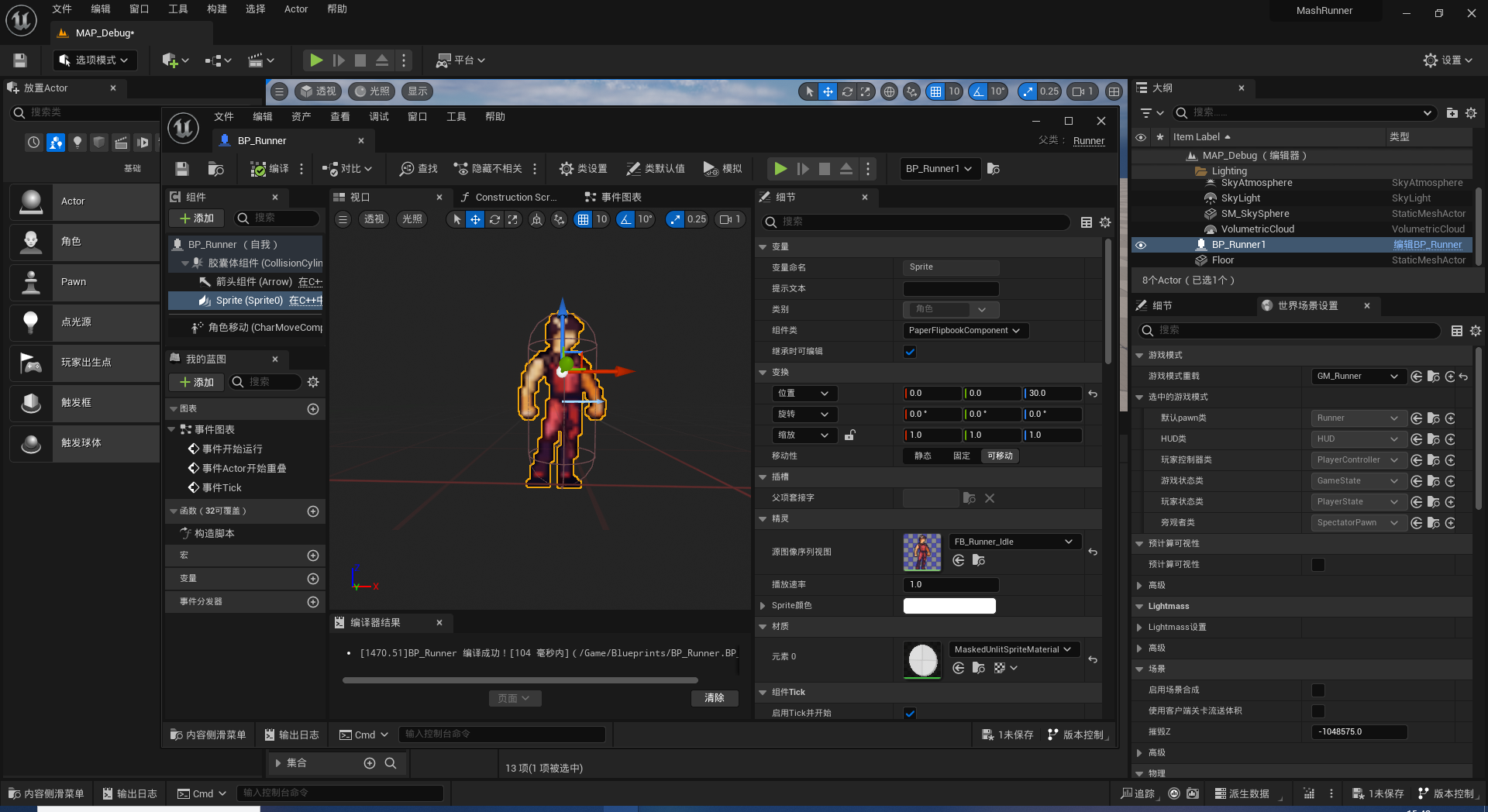This screenshot has height=812, width=1488.
Task: Click the Clear button in Compiler Results
Action: pyautogui.click(x=714, y=698)
